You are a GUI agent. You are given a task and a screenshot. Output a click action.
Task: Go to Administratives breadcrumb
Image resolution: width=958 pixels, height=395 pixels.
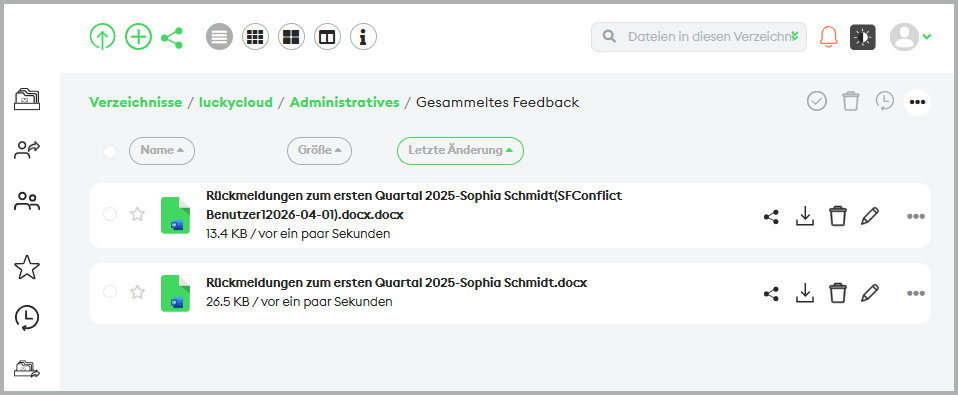click(345, 102)
